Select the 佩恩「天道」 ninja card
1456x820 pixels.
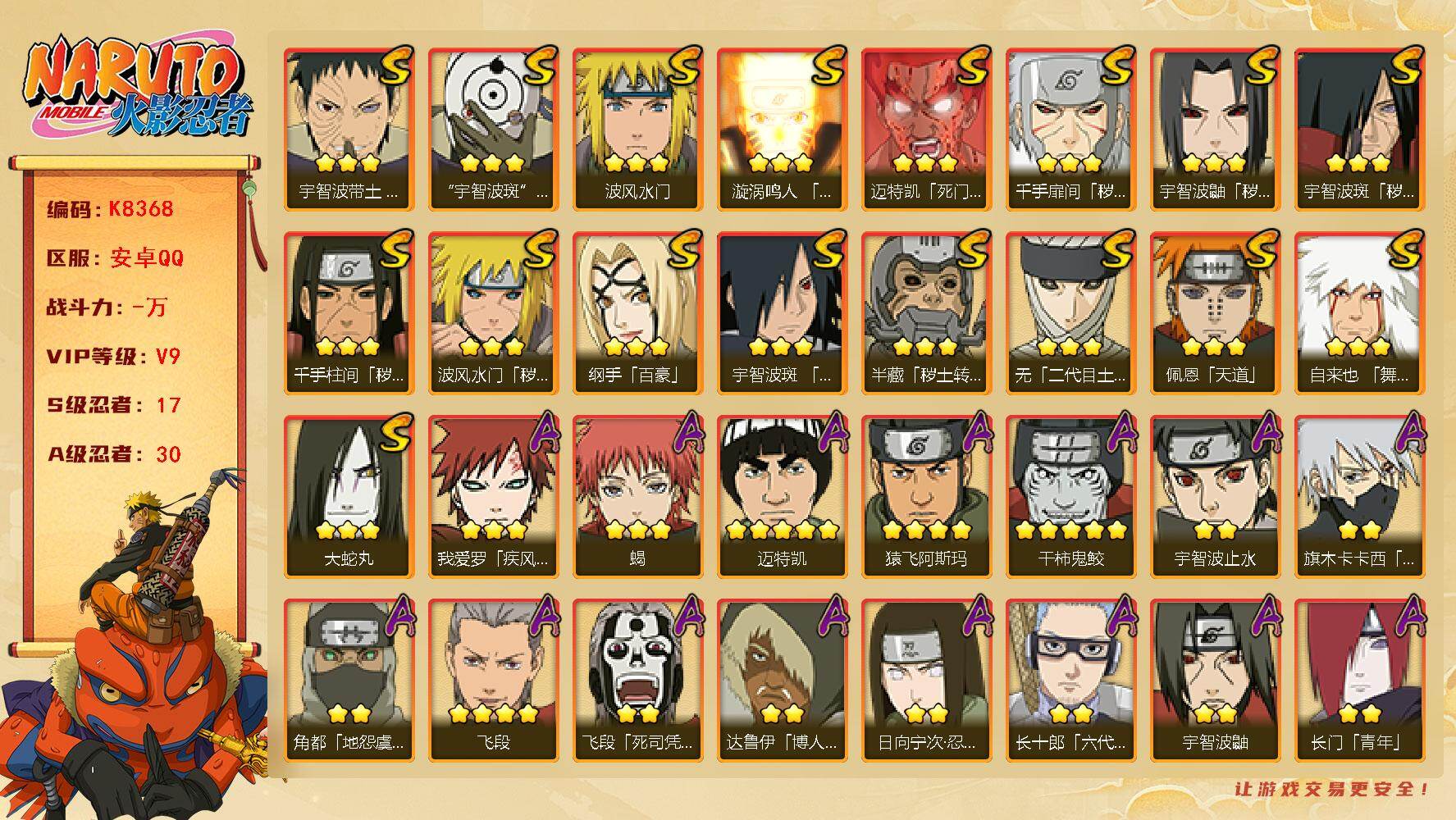[1215, 312]
